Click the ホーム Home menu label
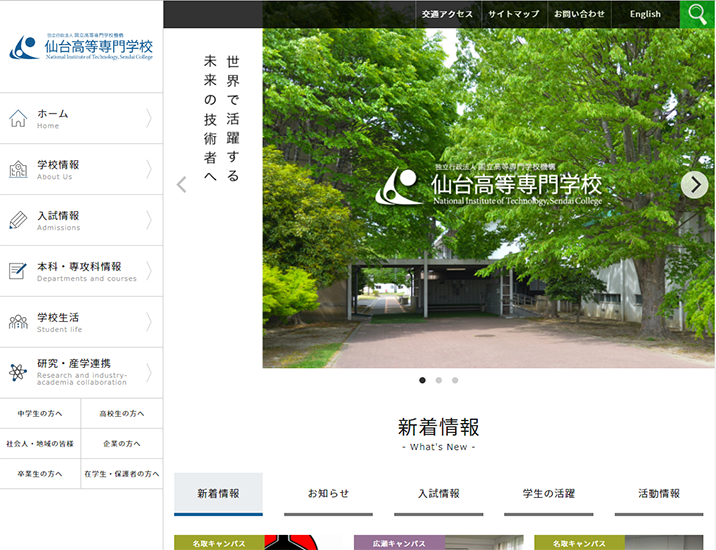 [53, 118]
